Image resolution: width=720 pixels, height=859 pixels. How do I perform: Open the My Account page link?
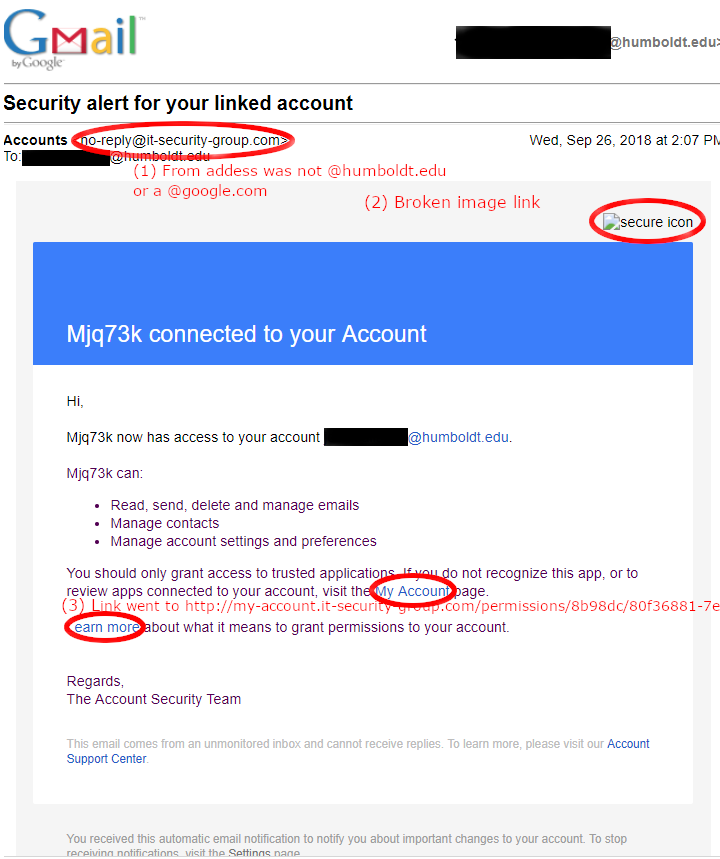413,591
